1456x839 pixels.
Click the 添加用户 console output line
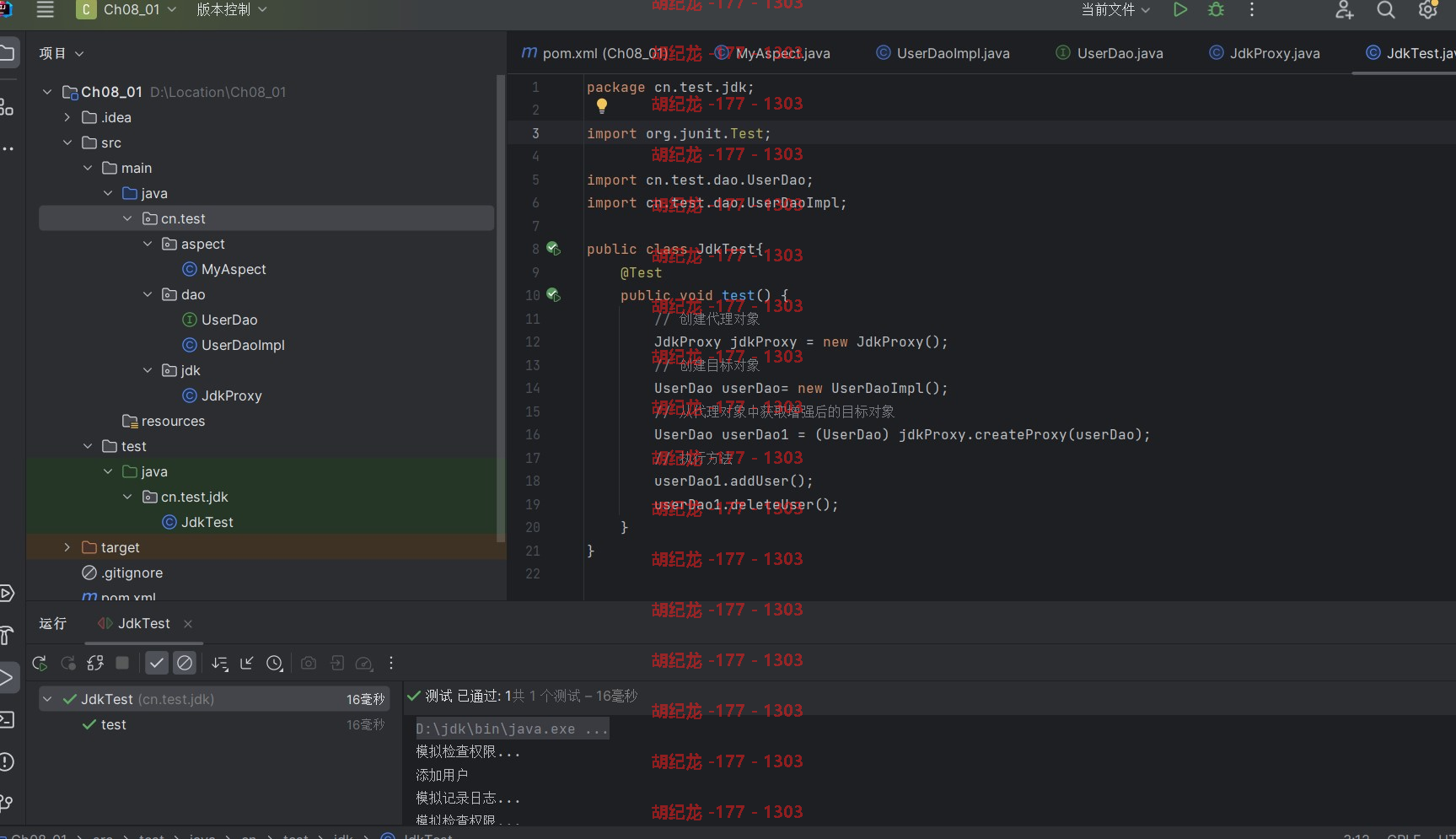[x=442, y=775]
